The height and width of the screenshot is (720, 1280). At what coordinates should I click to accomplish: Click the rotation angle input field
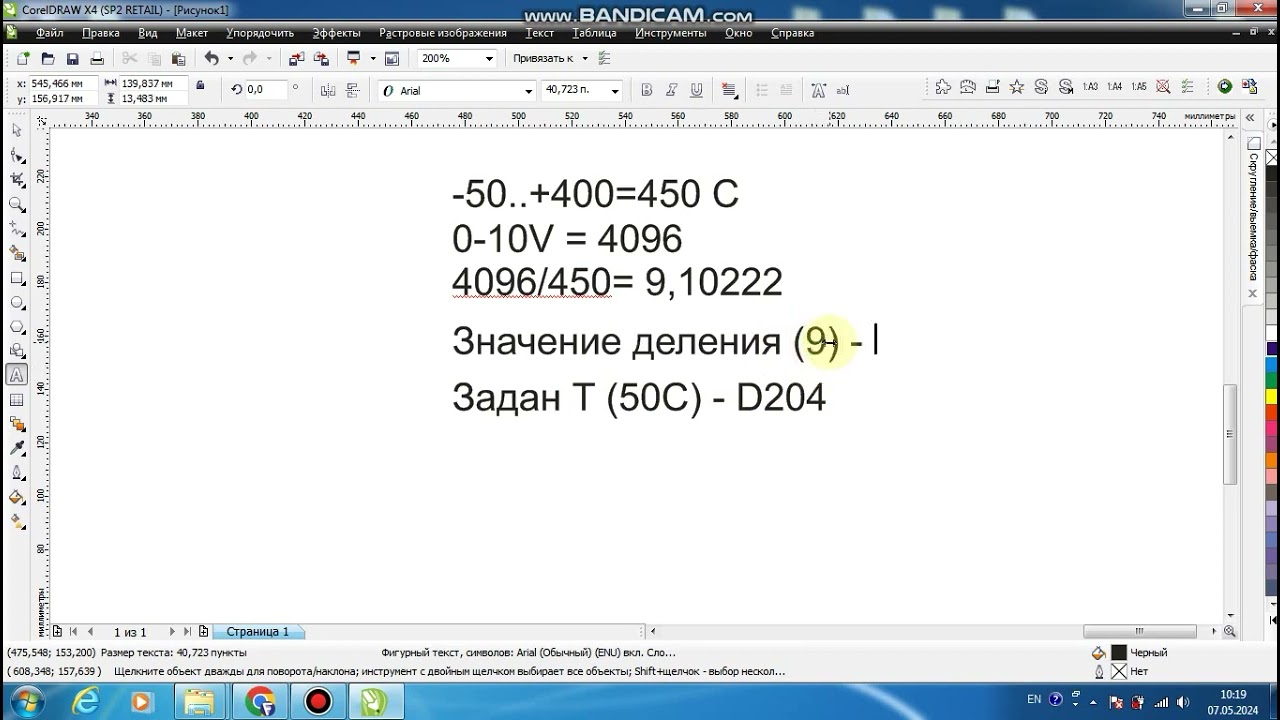(264, 90)
